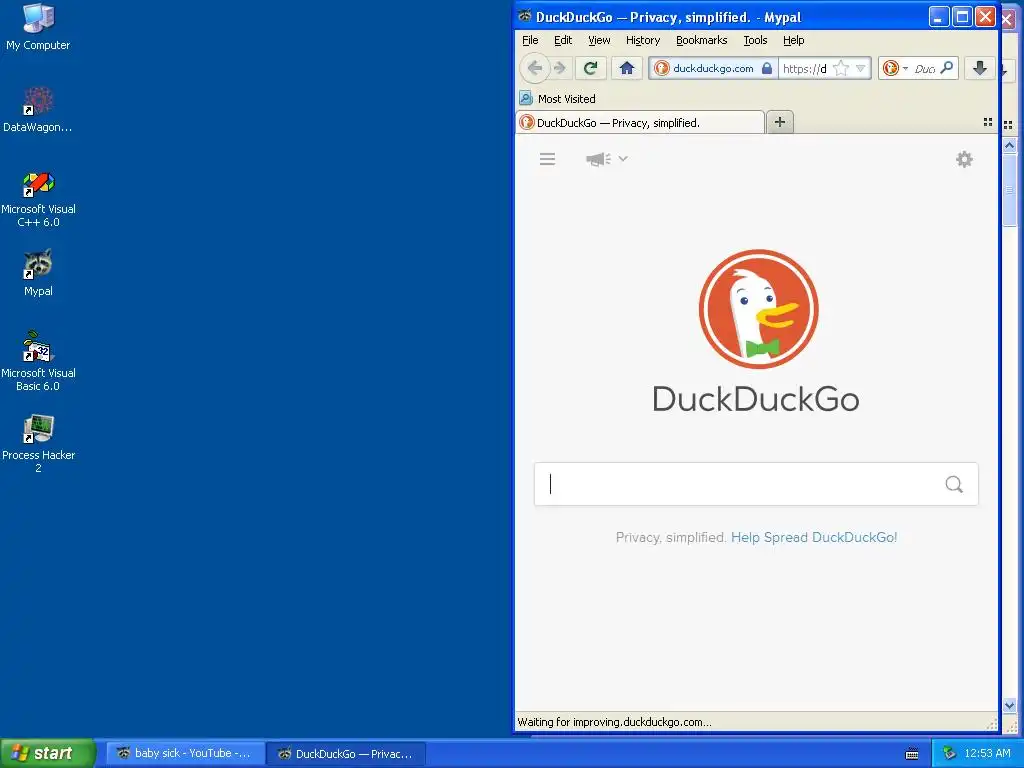
Task: Open the Tools menu
Action: pos(755,40)
